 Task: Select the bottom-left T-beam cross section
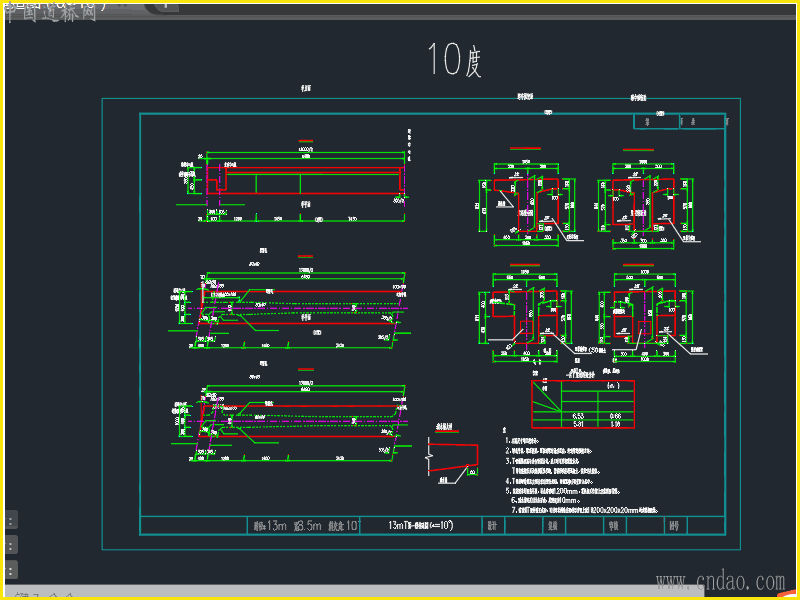click(x=524, y=315)
